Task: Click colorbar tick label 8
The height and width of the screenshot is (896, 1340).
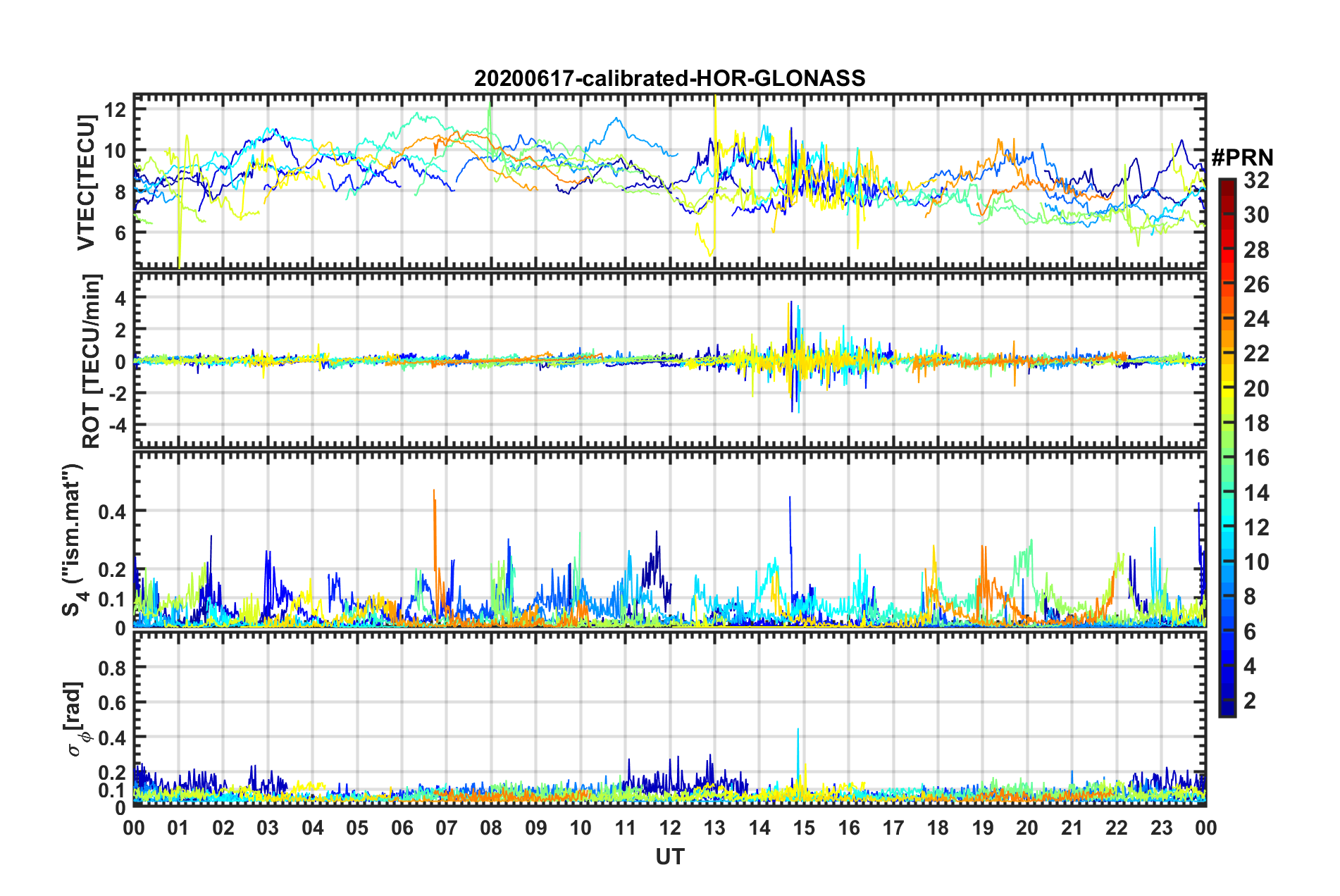Action: click(x=1250, y=597)
